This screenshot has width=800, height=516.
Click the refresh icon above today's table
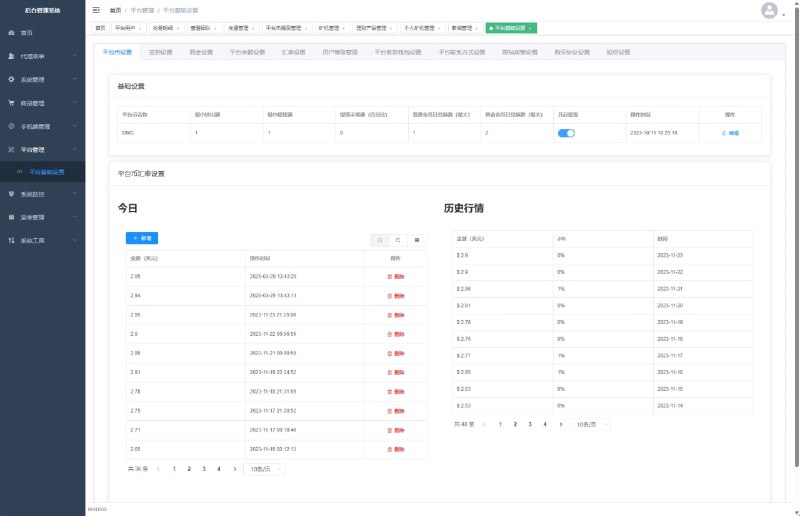[398, 239]
